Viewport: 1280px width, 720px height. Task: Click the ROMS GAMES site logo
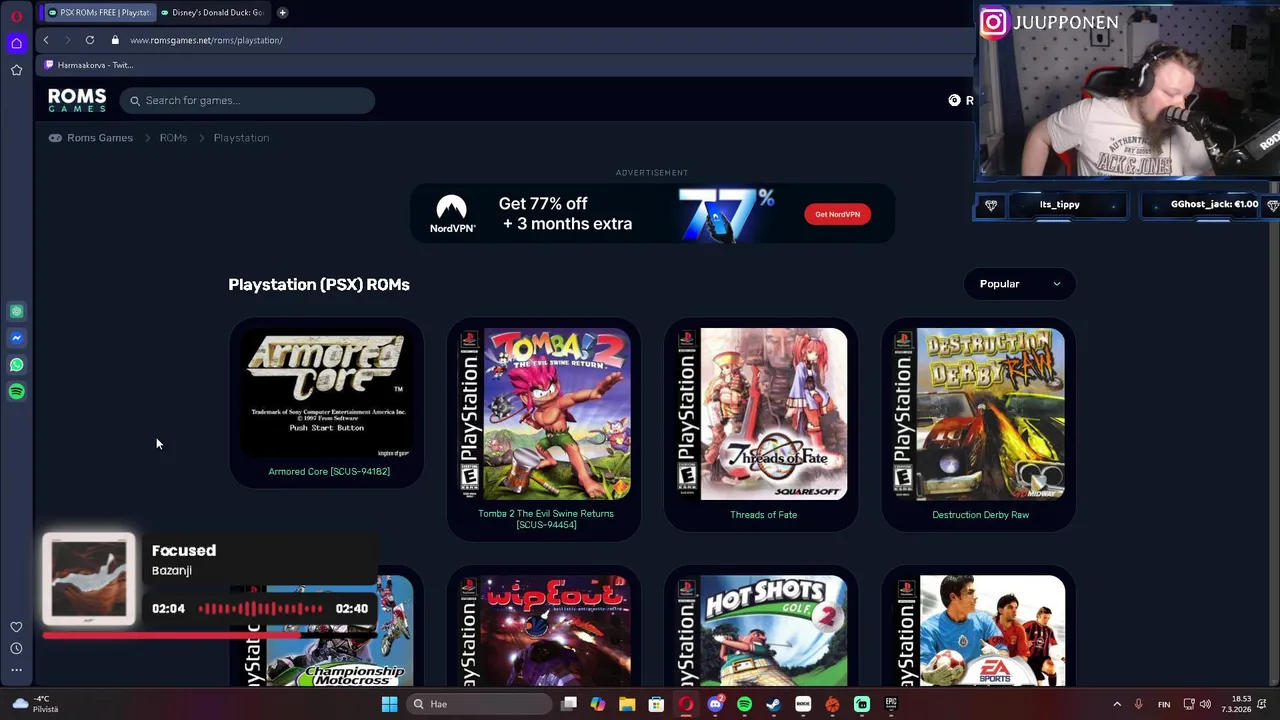(x=77, y=100)
